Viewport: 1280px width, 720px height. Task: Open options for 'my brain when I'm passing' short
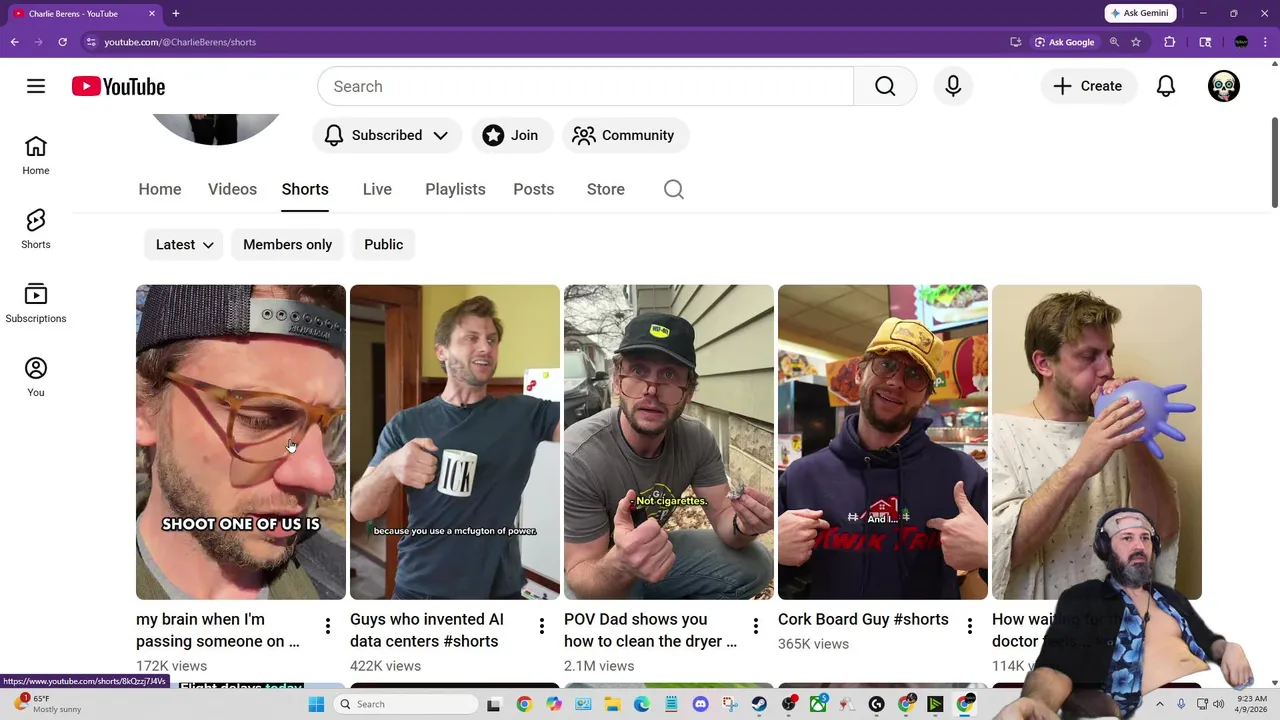tap(328, 626)
